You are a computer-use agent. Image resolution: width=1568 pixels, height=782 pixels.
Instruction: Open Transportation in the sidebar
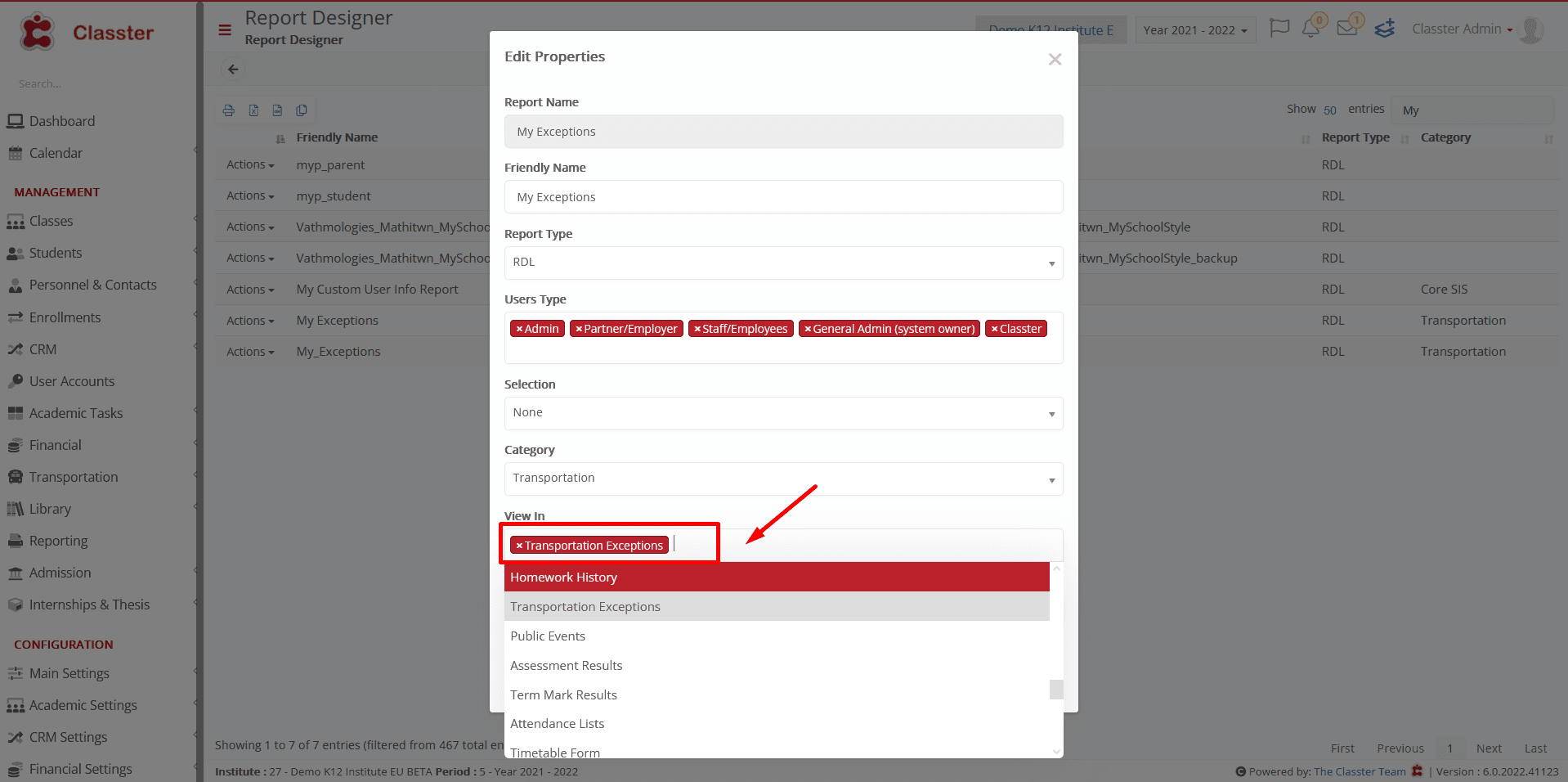pos(74,477)
